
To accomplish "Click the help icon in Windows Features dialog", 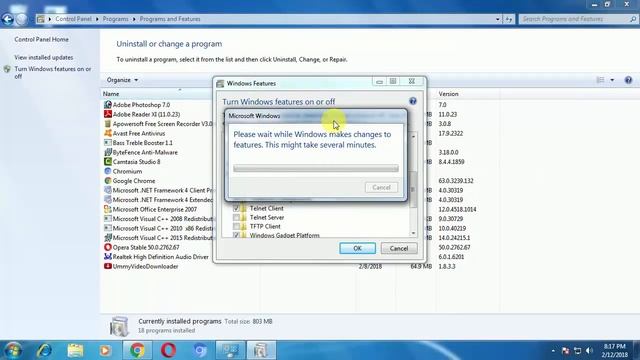I will click(413, 101).
